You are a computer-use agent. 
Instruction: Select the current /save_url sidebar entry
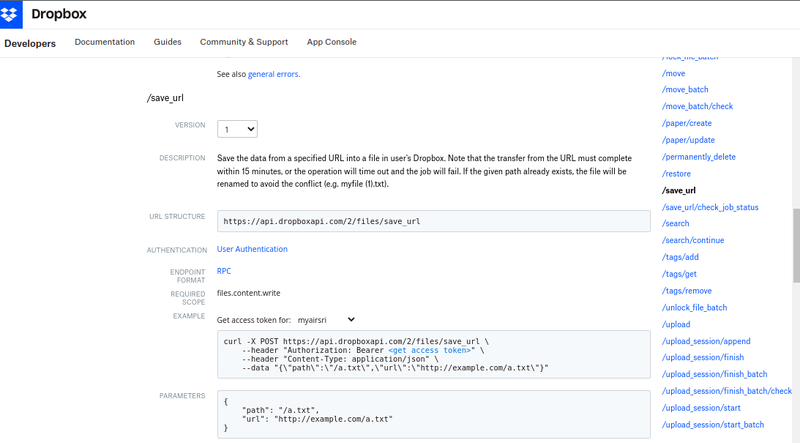[x=679, y=190]
